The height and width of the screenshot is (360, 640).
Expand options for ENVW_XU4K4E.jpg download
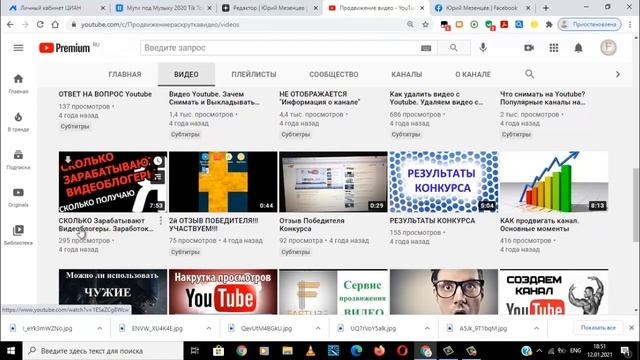tap(209, 328)
